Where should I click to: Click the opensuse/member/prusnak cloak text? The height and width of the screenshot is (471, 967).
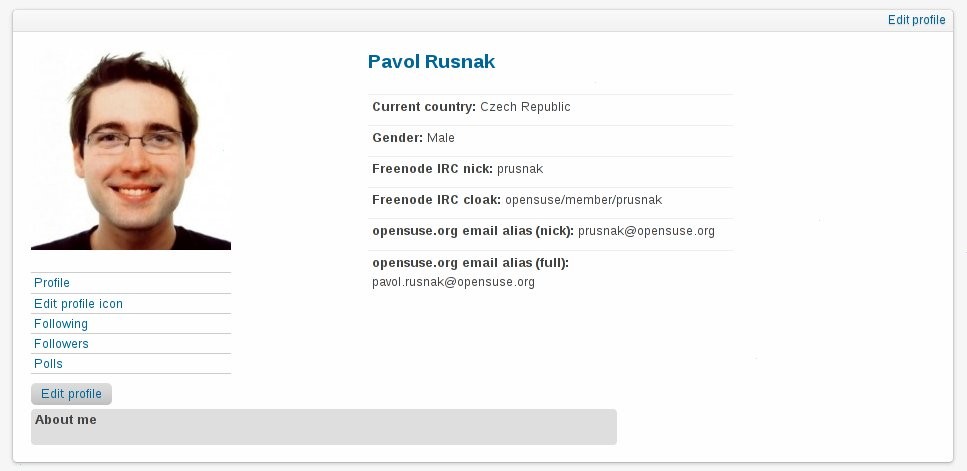click(583, 200)
